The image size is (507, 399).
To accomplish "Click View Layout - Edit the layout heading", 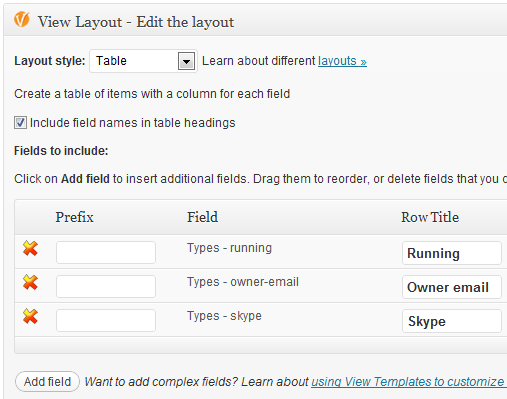I will coord(136,22).
